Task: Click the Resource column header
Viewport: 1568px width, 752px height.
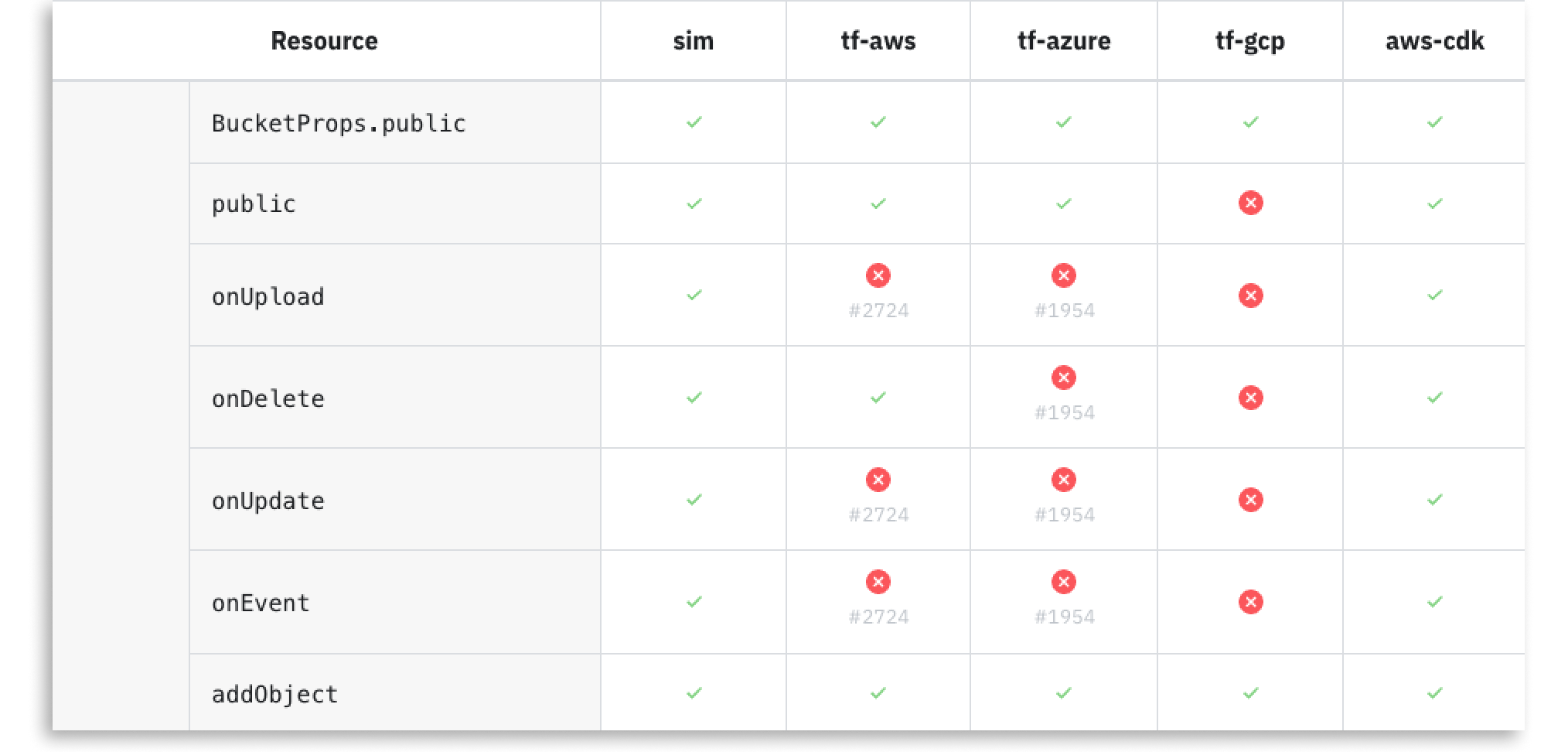Action: [x=324, y=41]
